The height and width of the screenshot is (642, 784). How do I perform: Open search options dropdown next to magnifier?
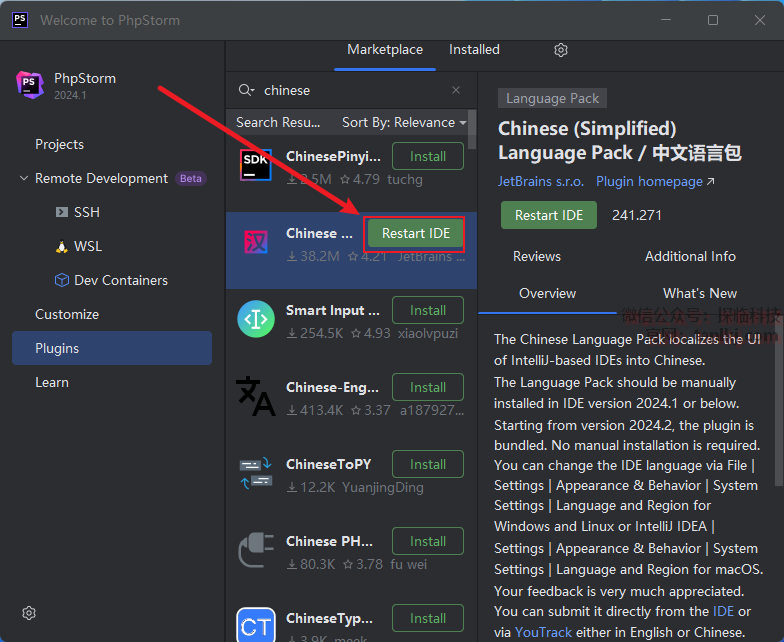[254, 91]
